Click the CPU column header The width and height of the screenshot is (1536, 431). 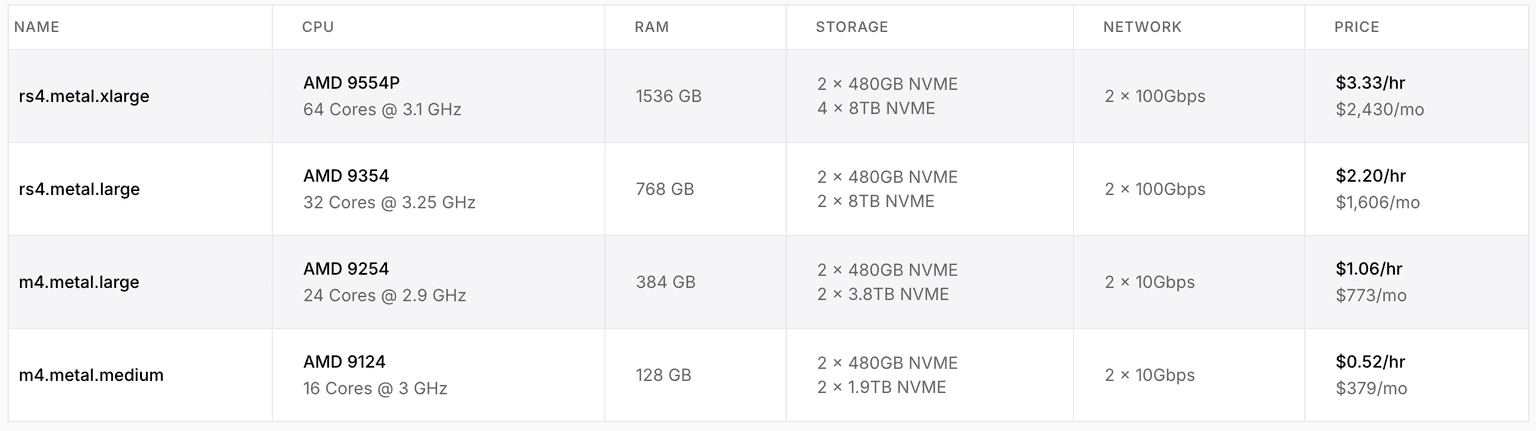point(318,27)
